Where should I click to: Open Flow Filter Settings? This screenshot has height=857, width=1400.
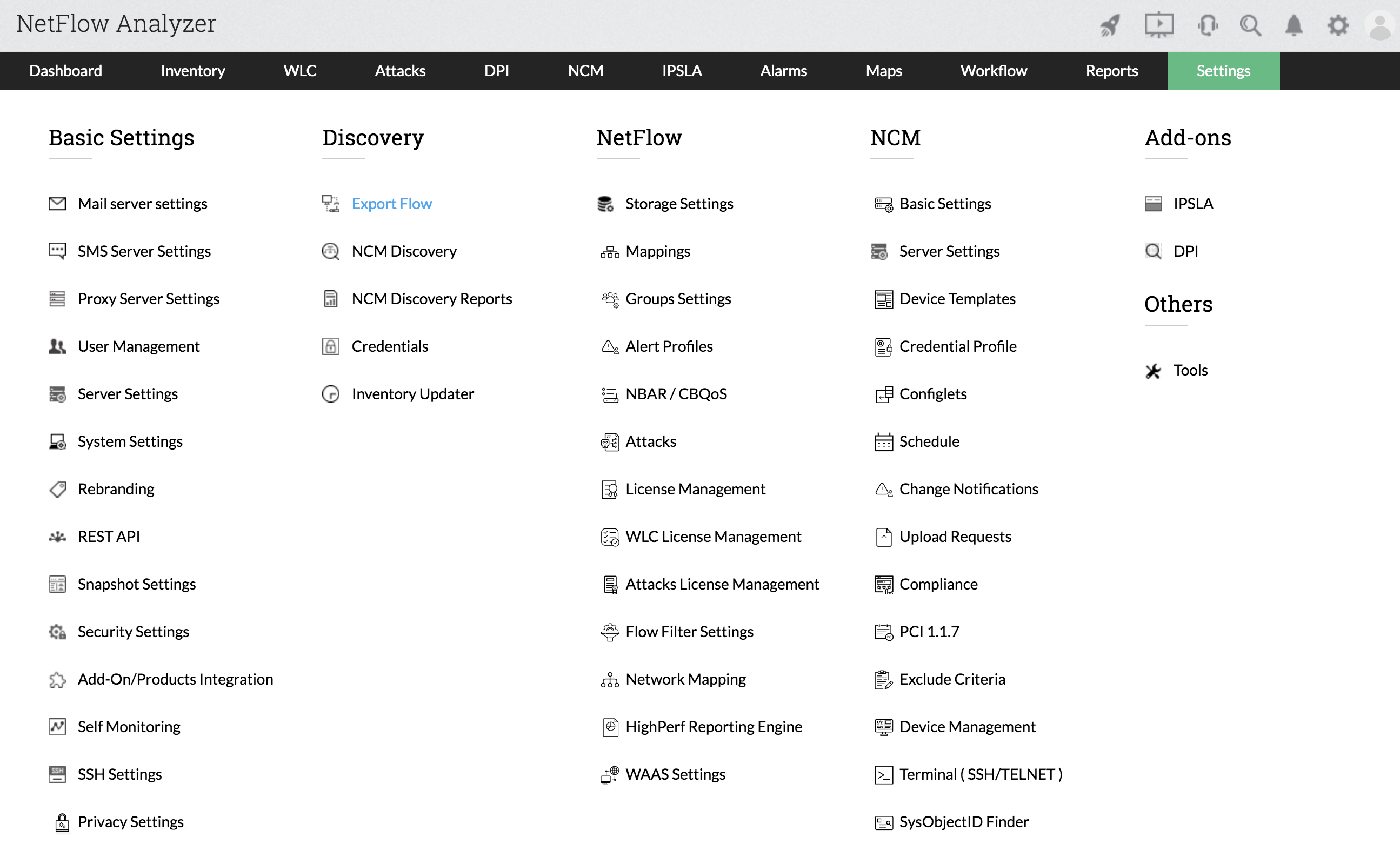coord(689,632)
